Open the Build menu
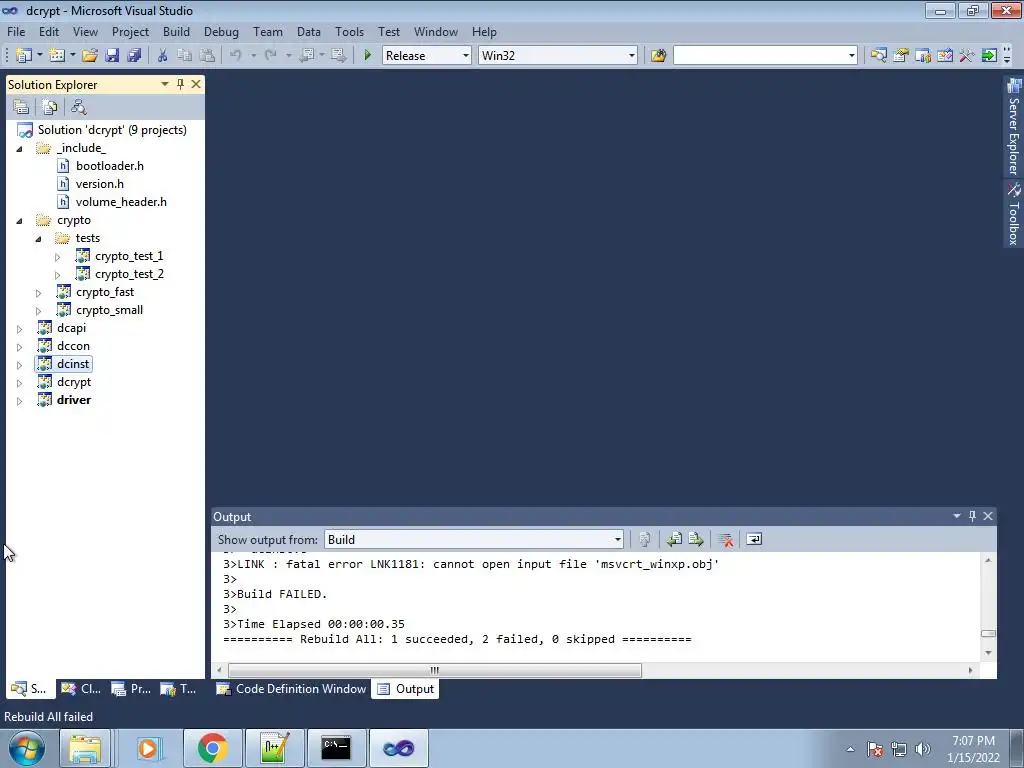1024x768 pixels. pos(176,31)
